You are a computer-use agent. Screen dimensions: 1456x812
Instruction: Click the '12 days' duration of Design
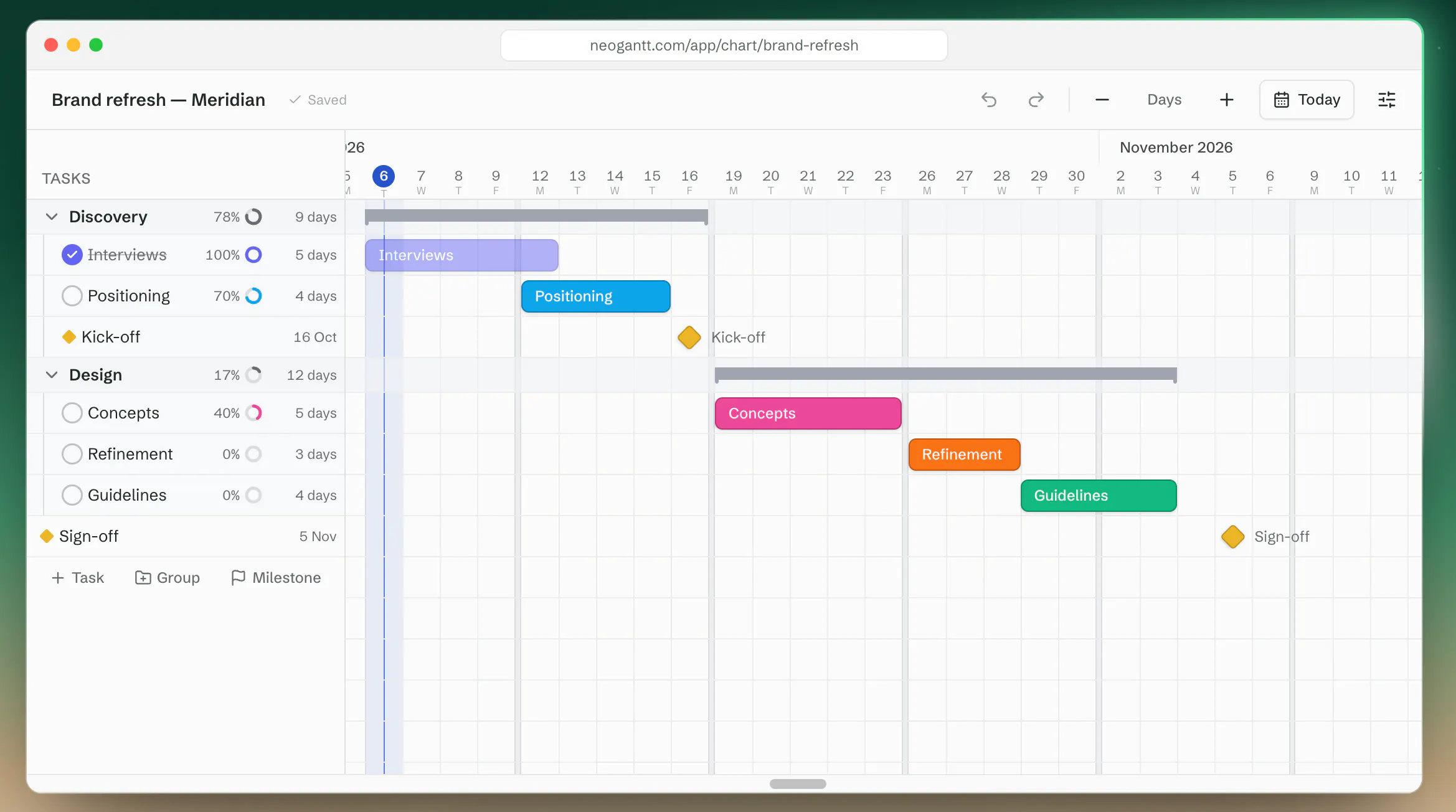(x=311, y=375)
